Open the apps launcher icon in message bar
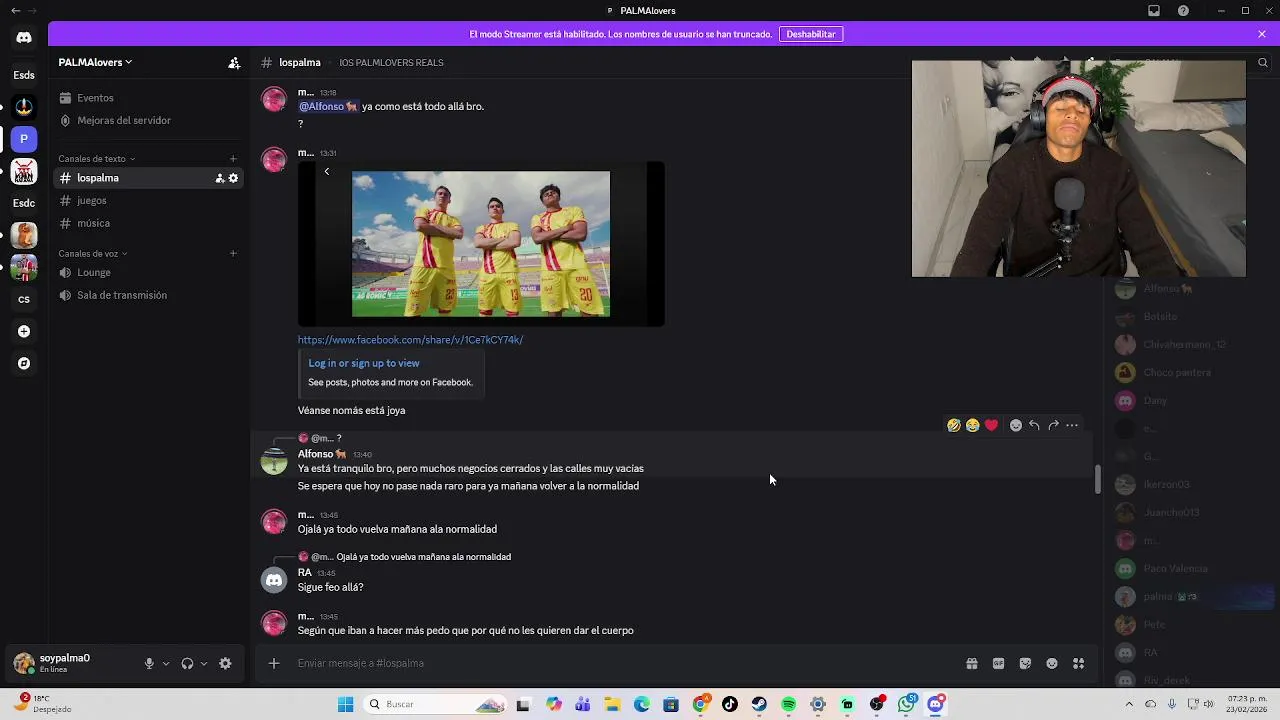Viewport: 1280px width, 720px height. (1079, 663)
